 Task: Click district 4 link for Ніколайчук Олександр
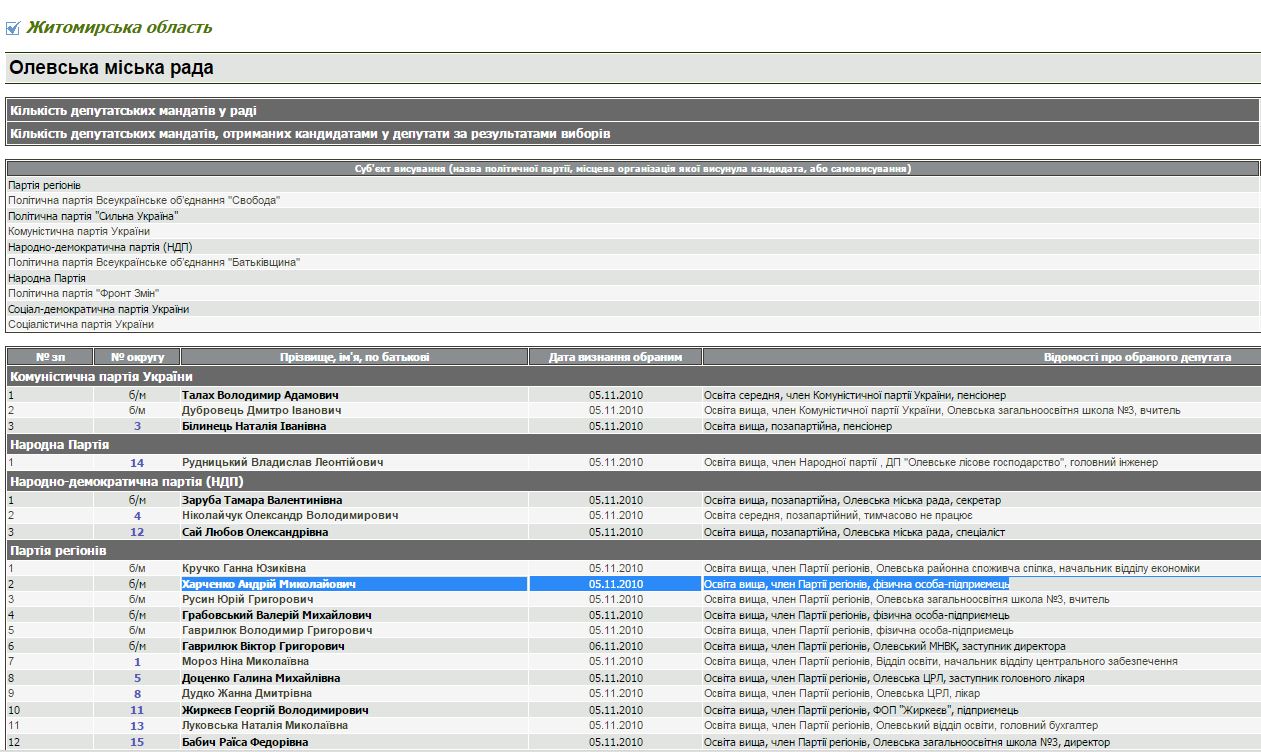point(137,516)
